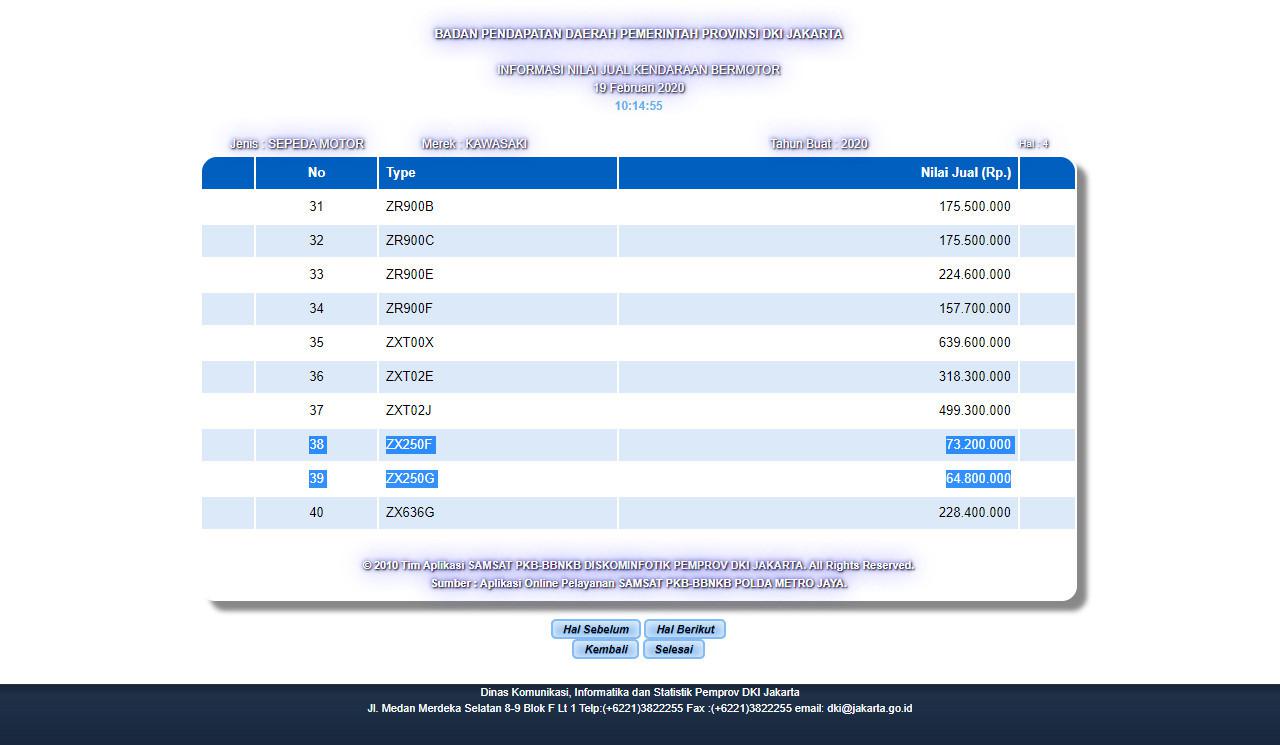This screenshot has height=745, width=1280.
Task: Select type cell ZR900F
Action: [x=409, y=309]
